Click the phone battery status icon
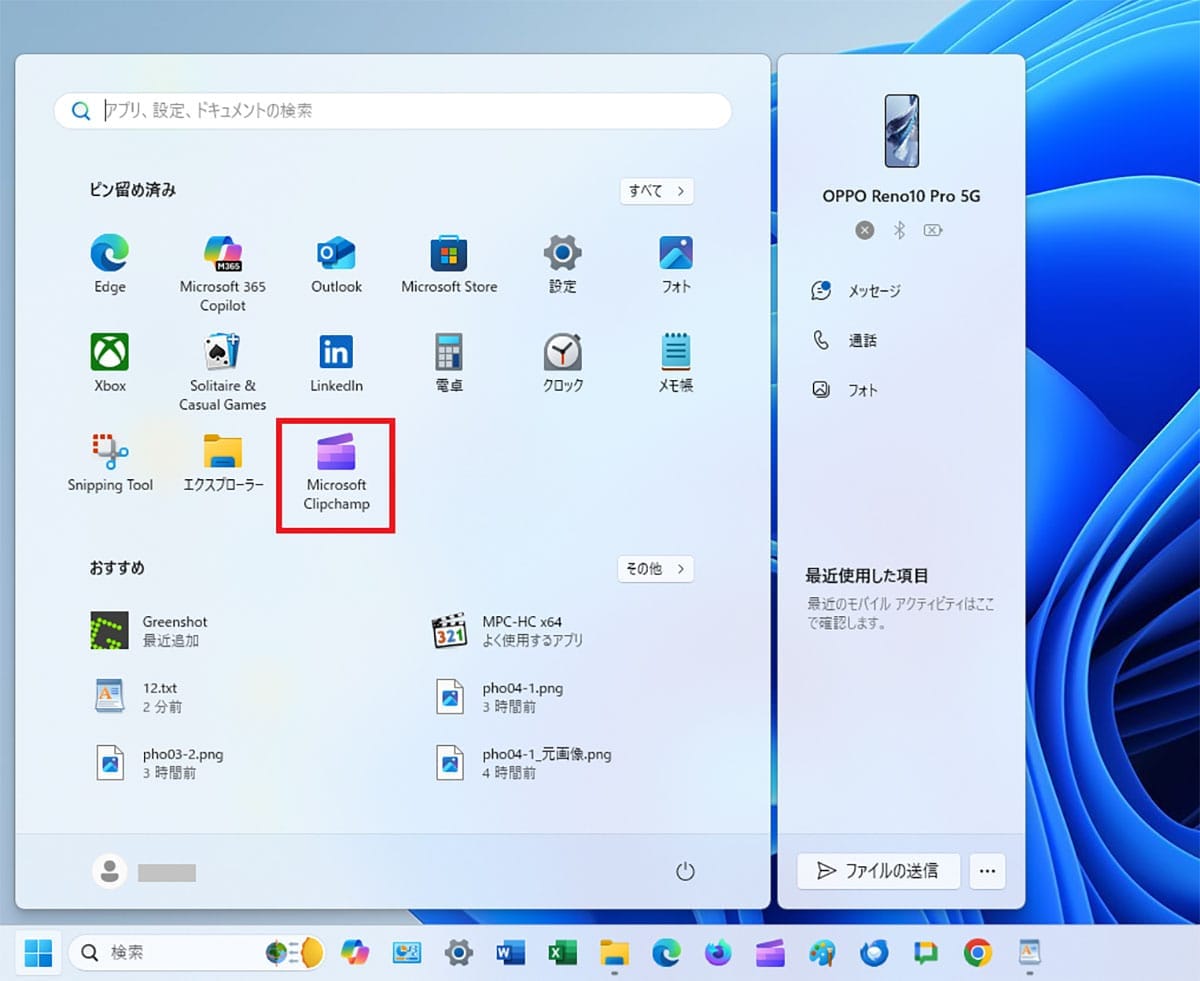Viewport: 1200px width, 981px height. [933, 231]
